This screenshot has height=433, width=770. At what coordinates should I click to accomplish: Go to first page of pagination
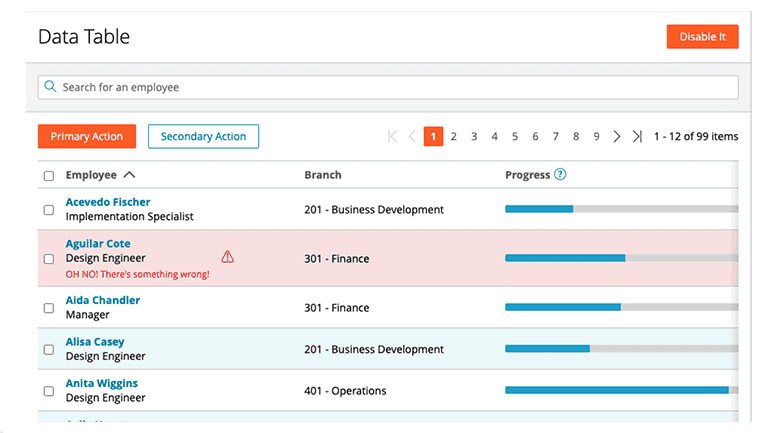point(392,136)
